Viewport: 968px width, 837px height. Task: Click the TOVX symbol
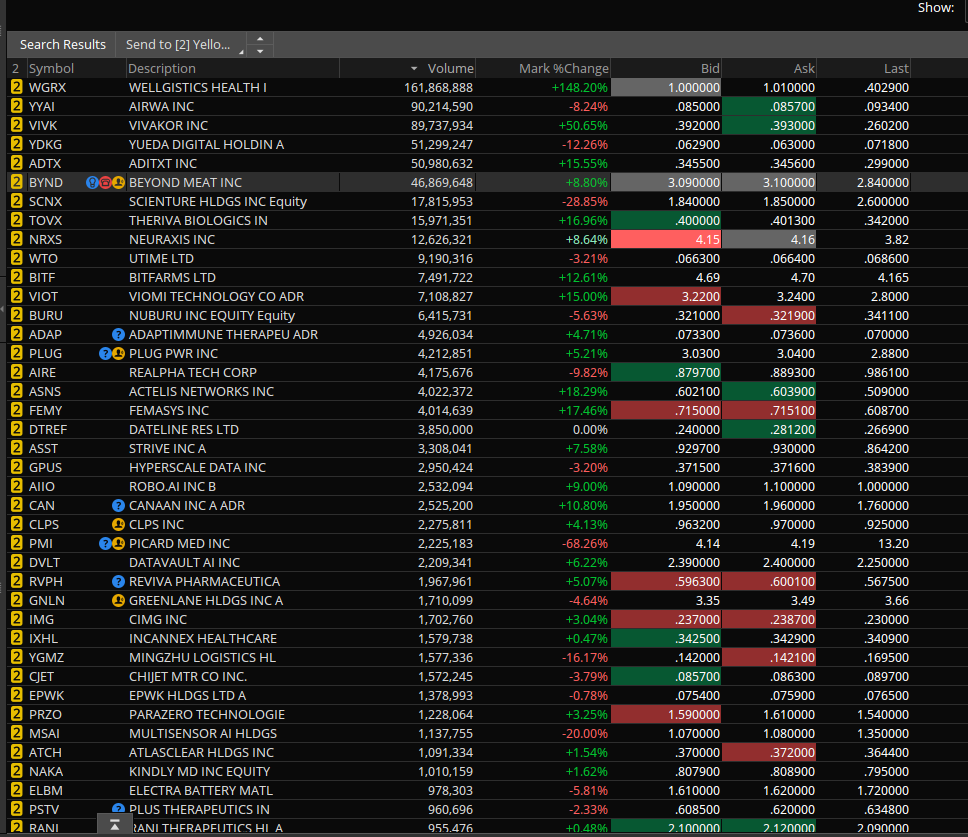tap(46, 220)
